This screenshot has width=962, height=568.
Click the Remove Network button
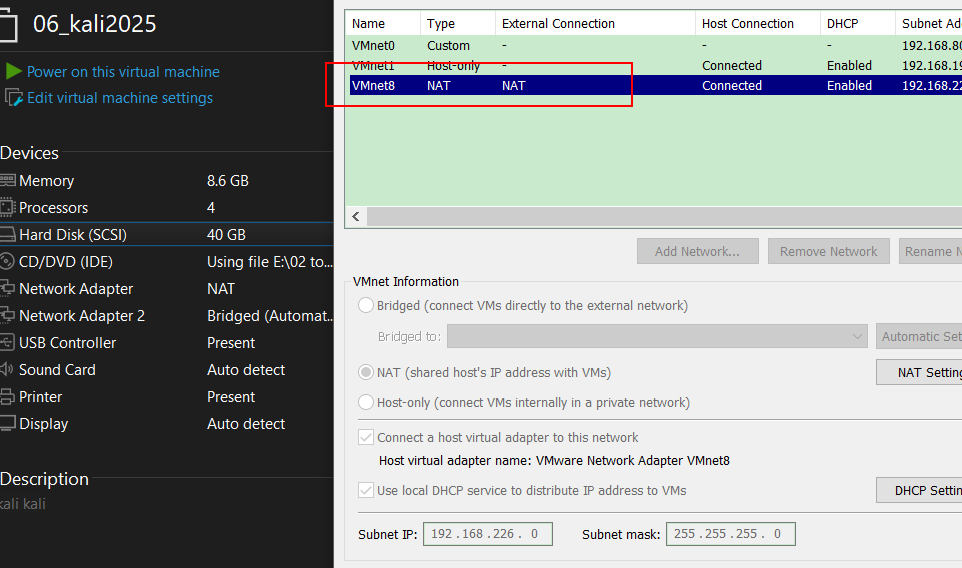828,251
